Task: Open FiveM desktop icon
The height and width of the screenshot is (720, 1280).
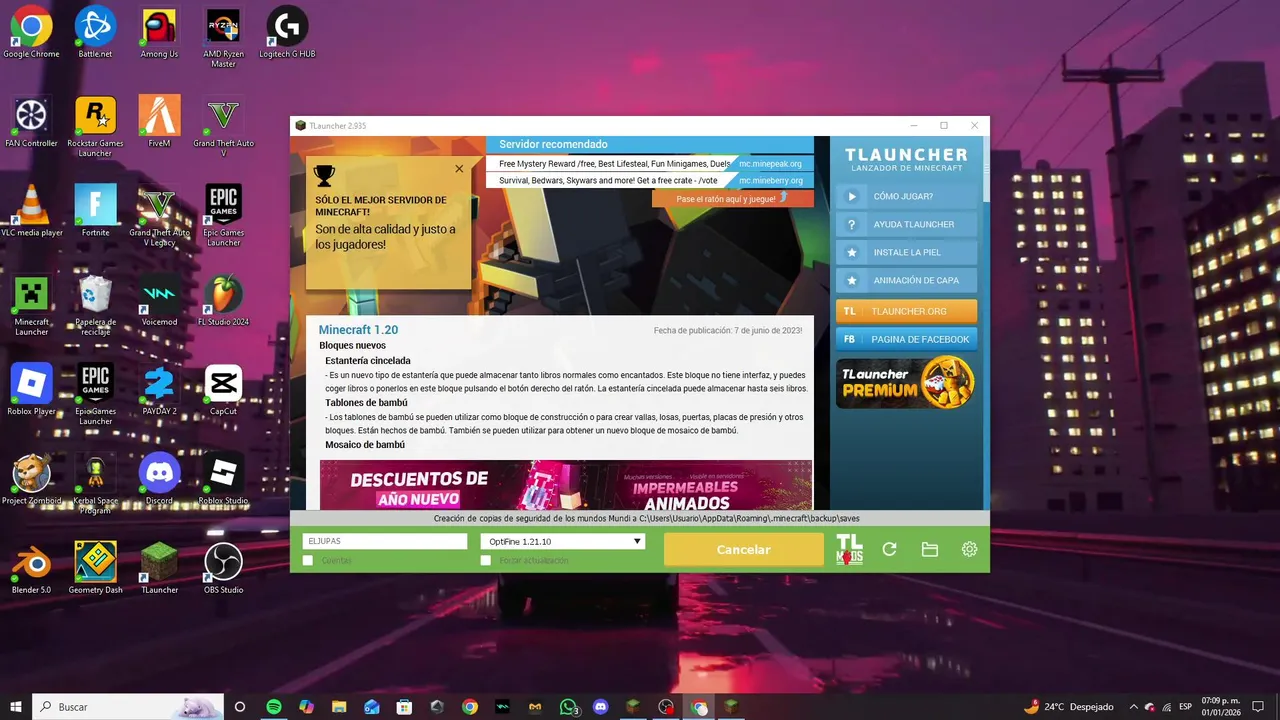Action: click(x=159, y=121)
